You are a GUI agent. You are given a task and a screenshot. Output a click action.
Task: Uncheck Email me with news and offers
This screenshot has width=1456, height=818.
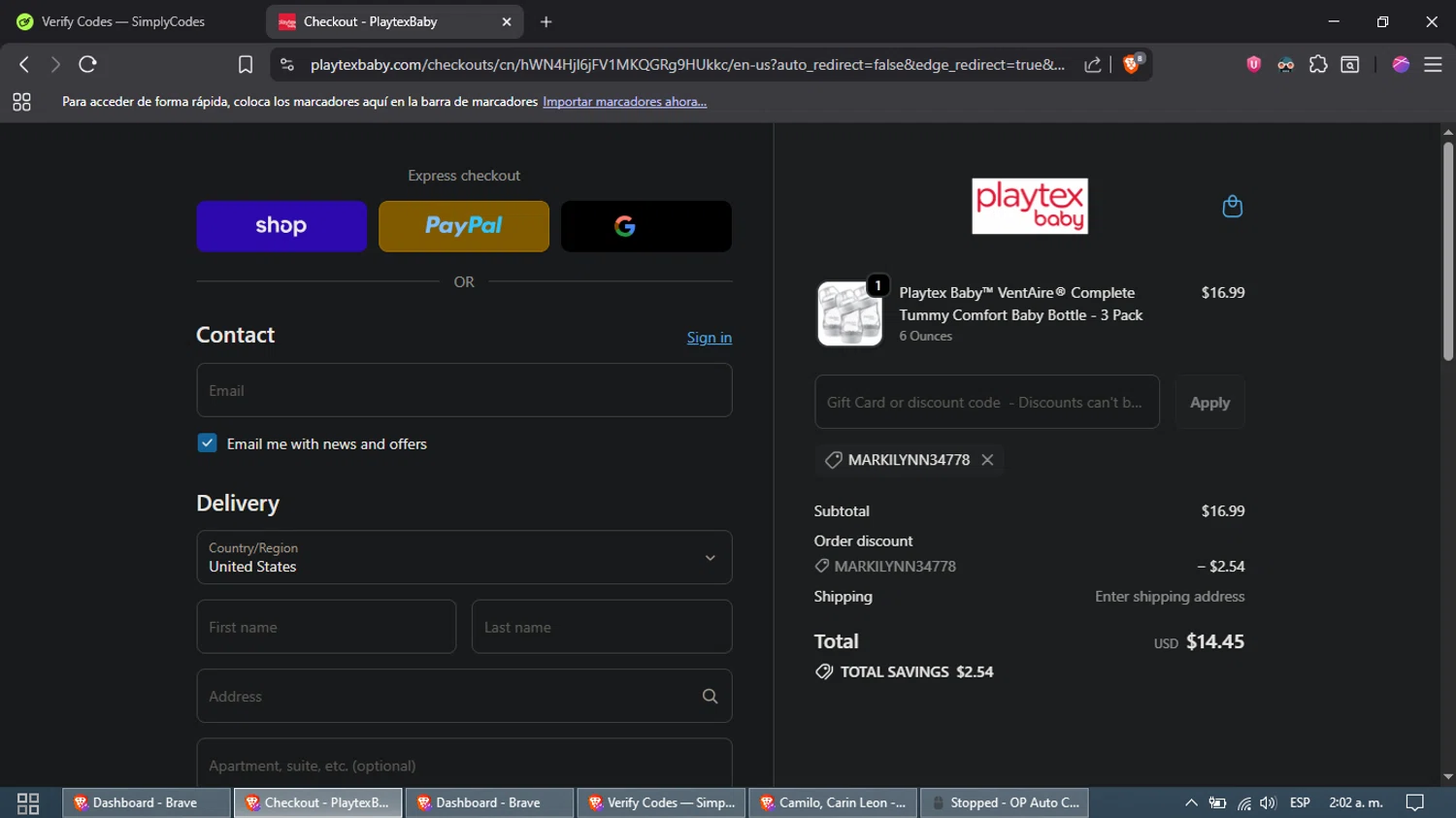point(207,442)
